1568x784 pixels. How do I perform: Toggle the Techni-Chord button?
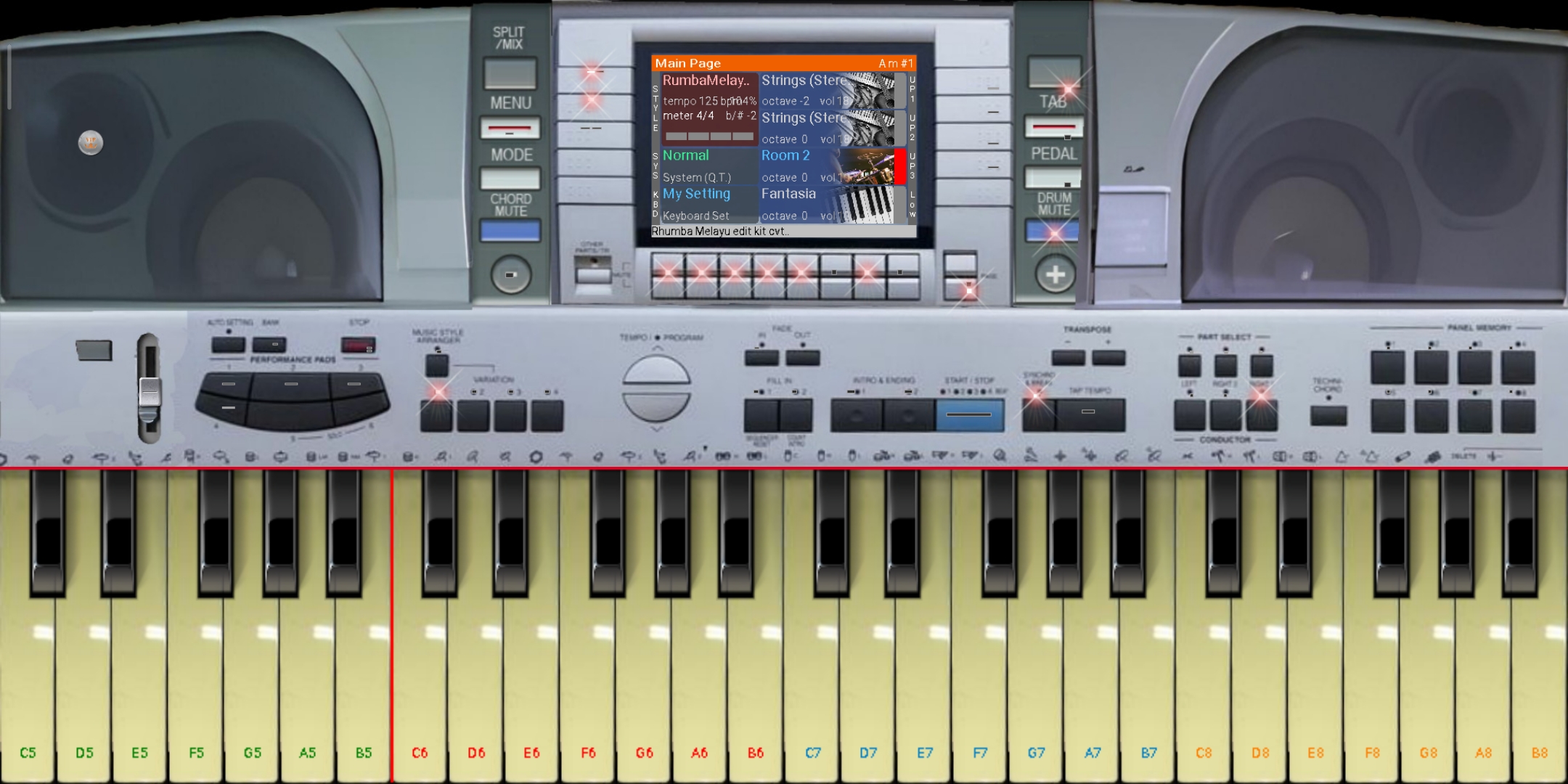[x=1328, y=415]
